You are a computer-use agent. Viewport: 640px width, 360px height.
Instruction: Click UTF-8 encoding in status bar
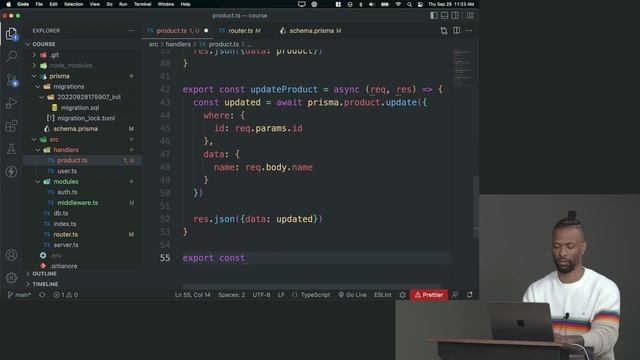pyautogui.click(x=261, y=295)
